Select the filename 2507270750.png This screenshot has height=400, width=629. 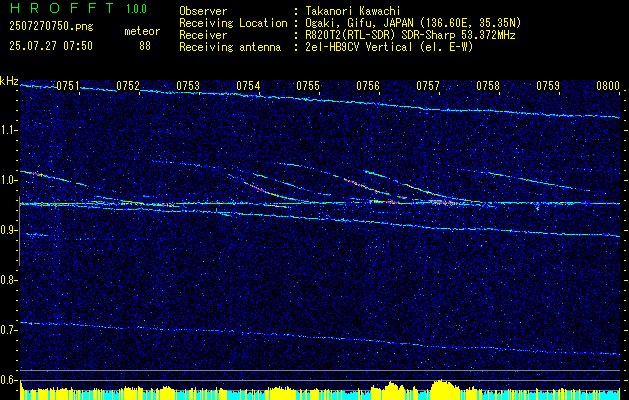click(x=51, y=27)
